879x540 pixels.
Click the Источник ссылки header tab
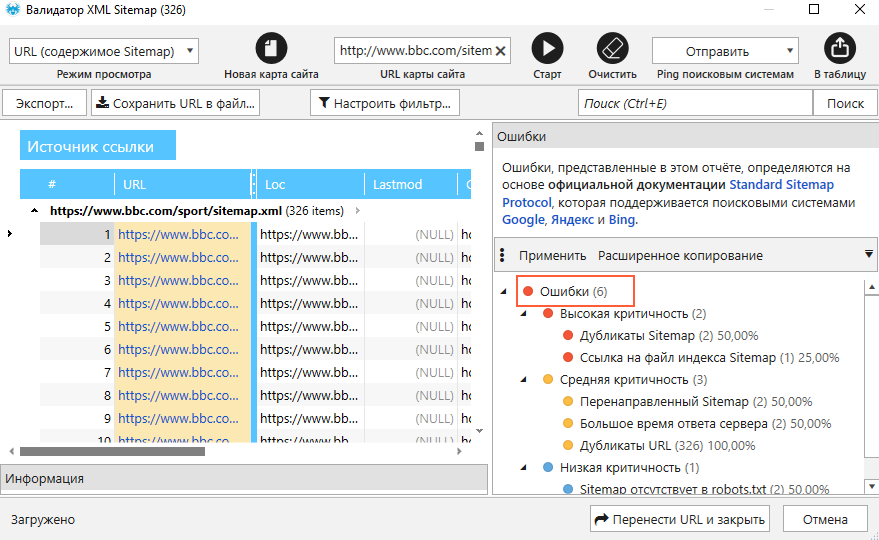(98, 145)
